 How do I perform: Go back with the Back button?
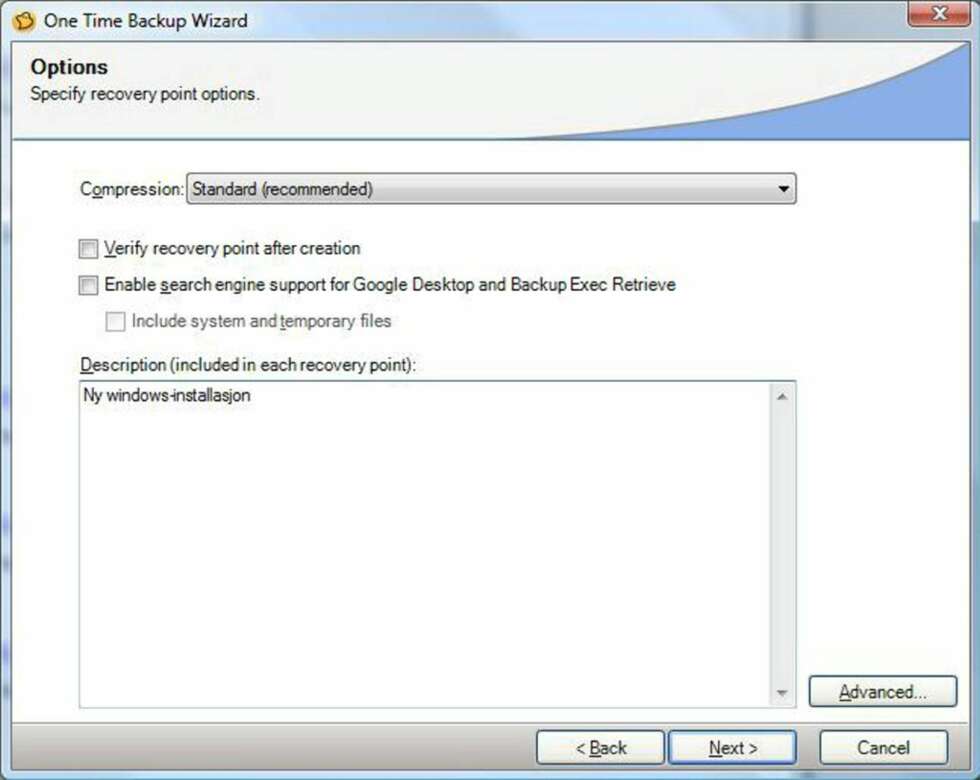[601, 748]
